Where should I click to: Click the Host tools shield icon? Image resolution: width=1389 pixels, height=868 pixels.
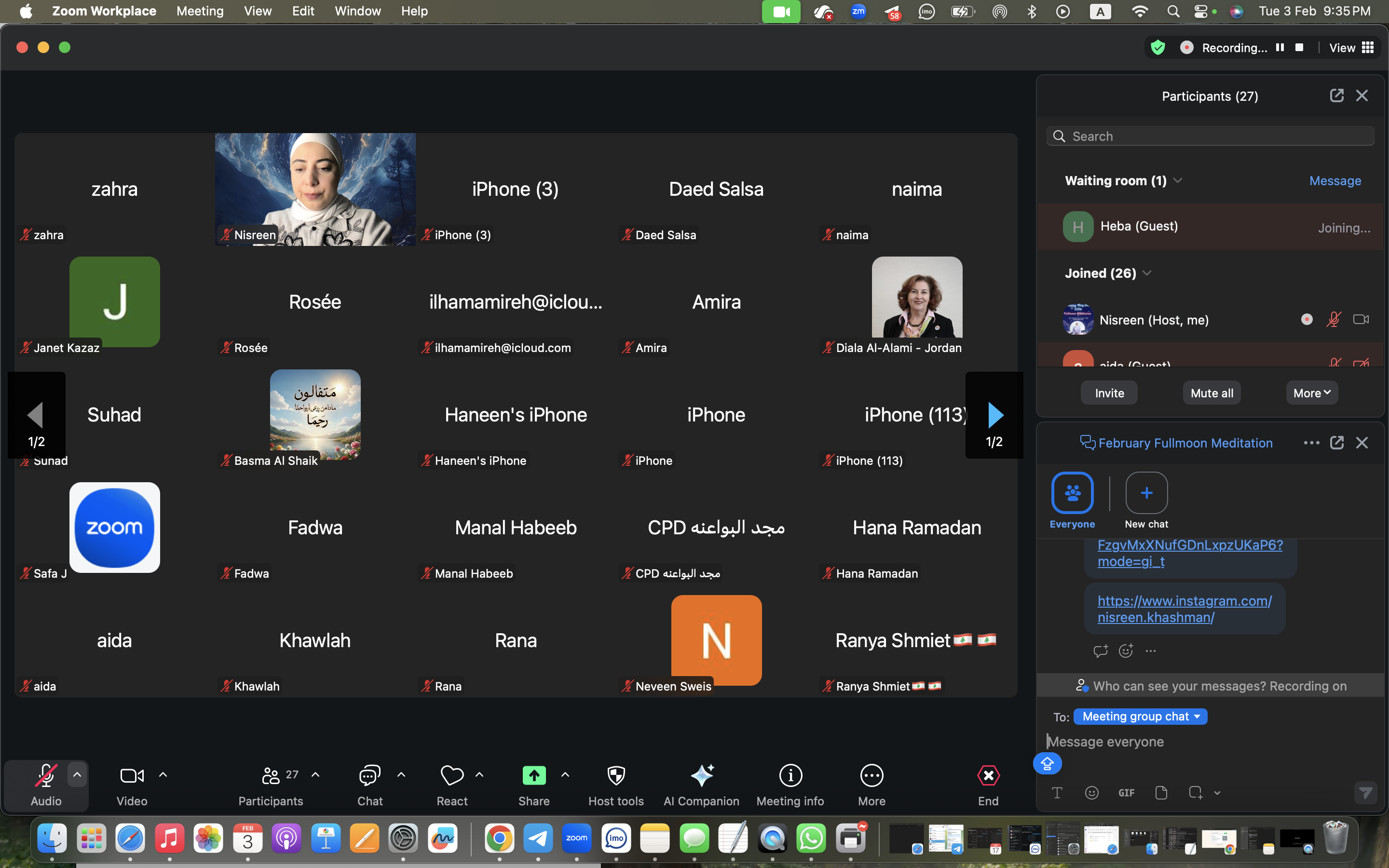pos(616,775)
